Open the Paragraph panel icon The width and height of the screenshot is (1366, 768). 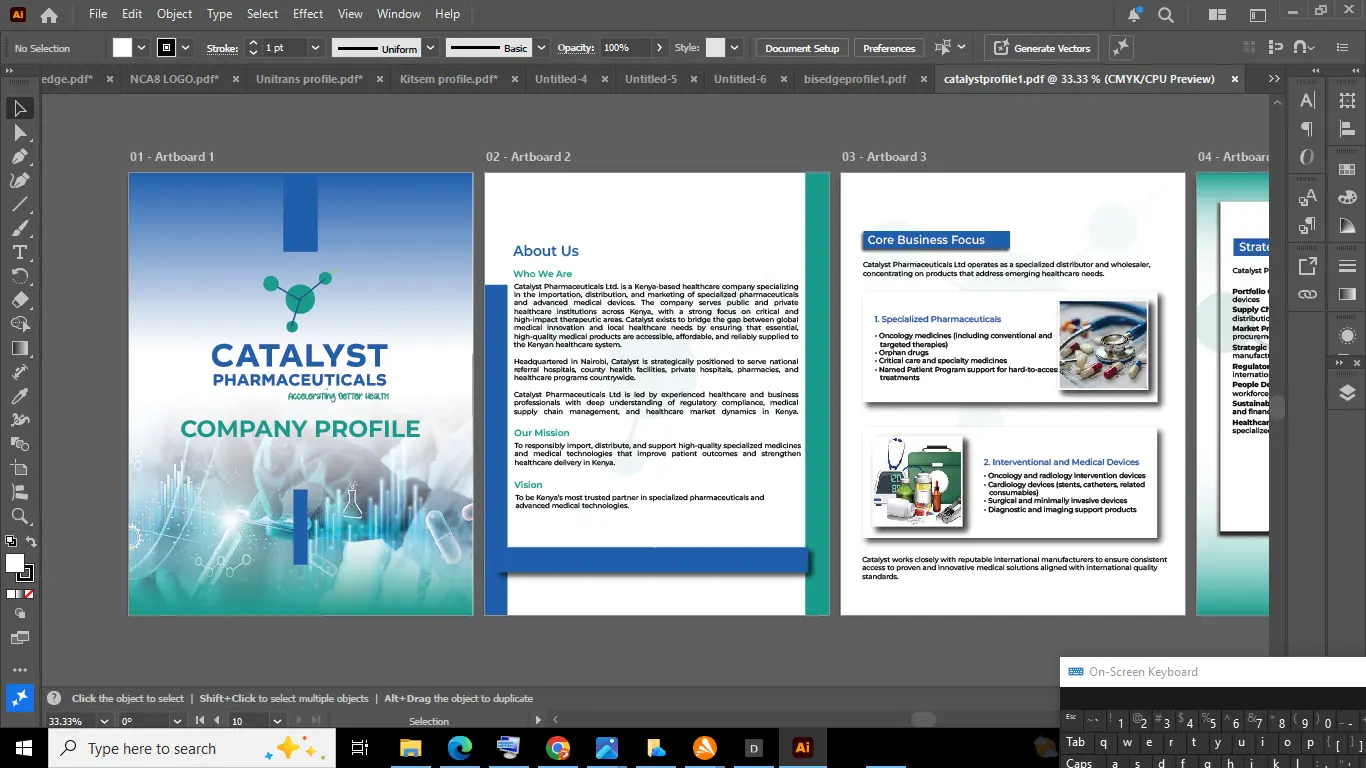tap(1307, 129)
